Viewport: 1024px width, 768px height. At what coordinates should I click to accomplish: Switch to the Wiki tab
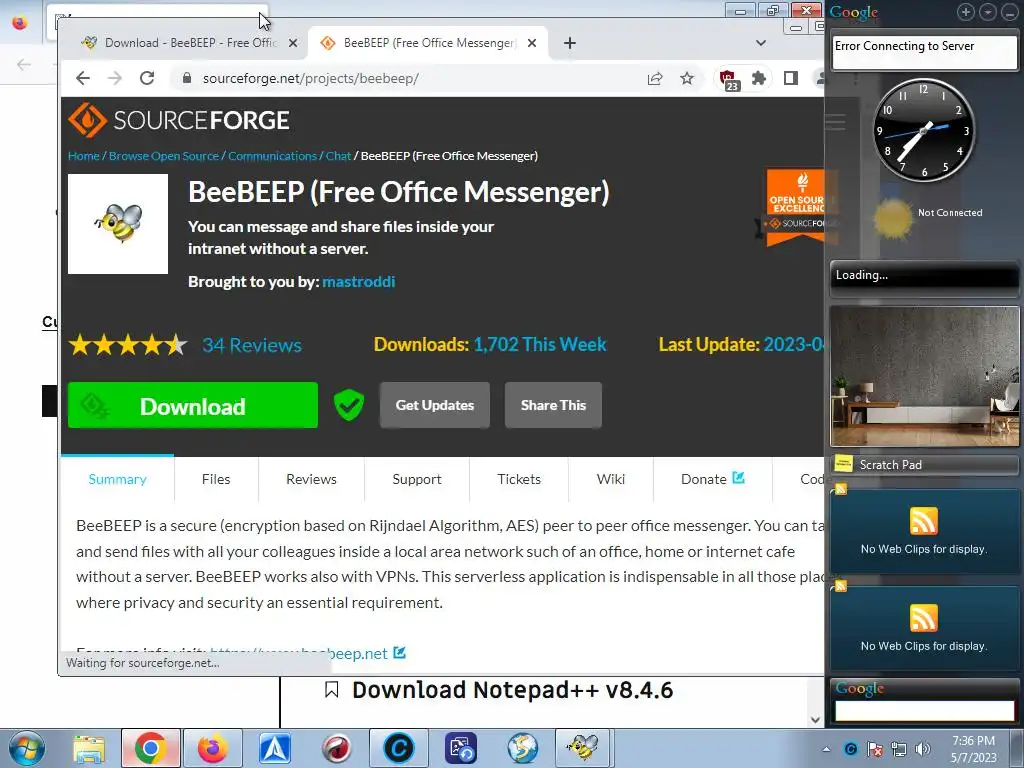coord(611,479)
